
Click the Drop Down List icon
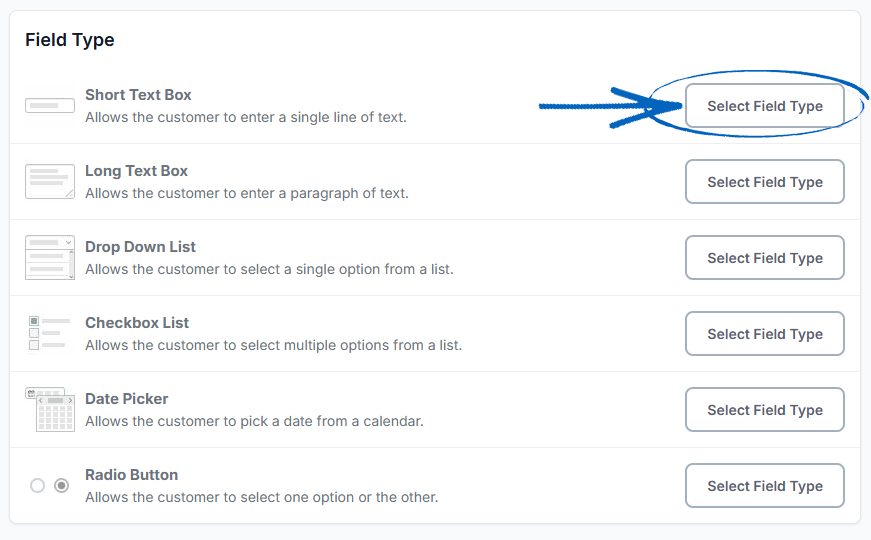click(x=50, y=257)
